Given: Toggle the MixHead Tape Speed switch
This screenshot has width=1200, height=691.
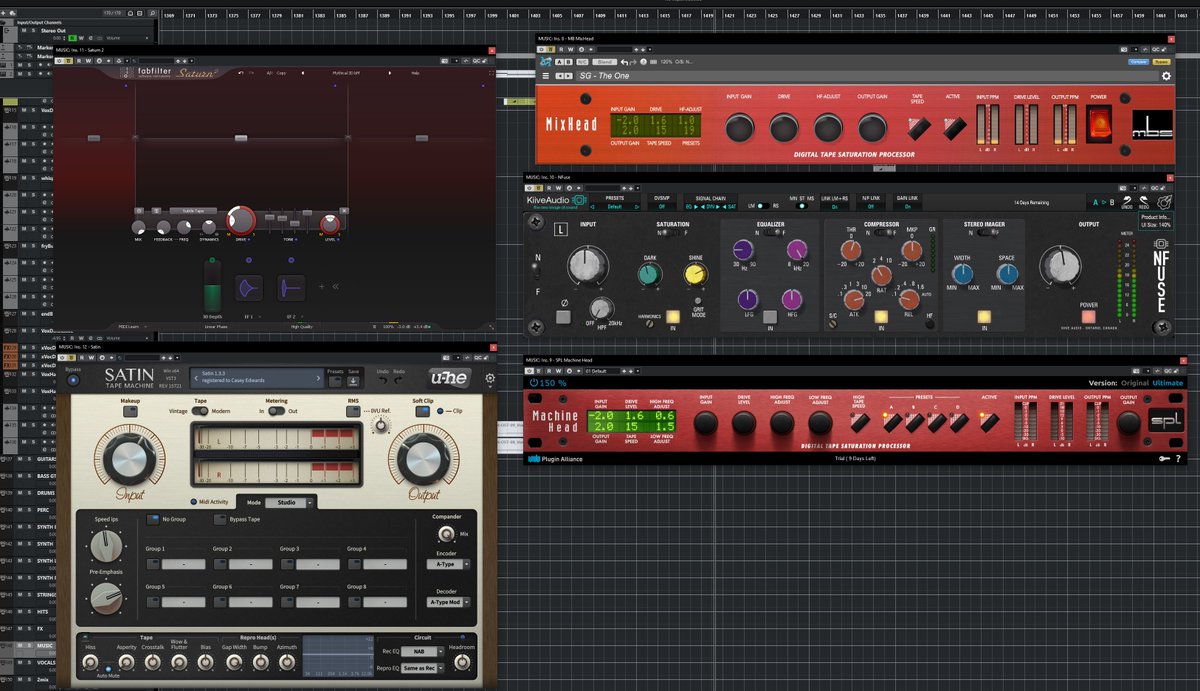Looking at the screenshot, I should click(917, 128).
